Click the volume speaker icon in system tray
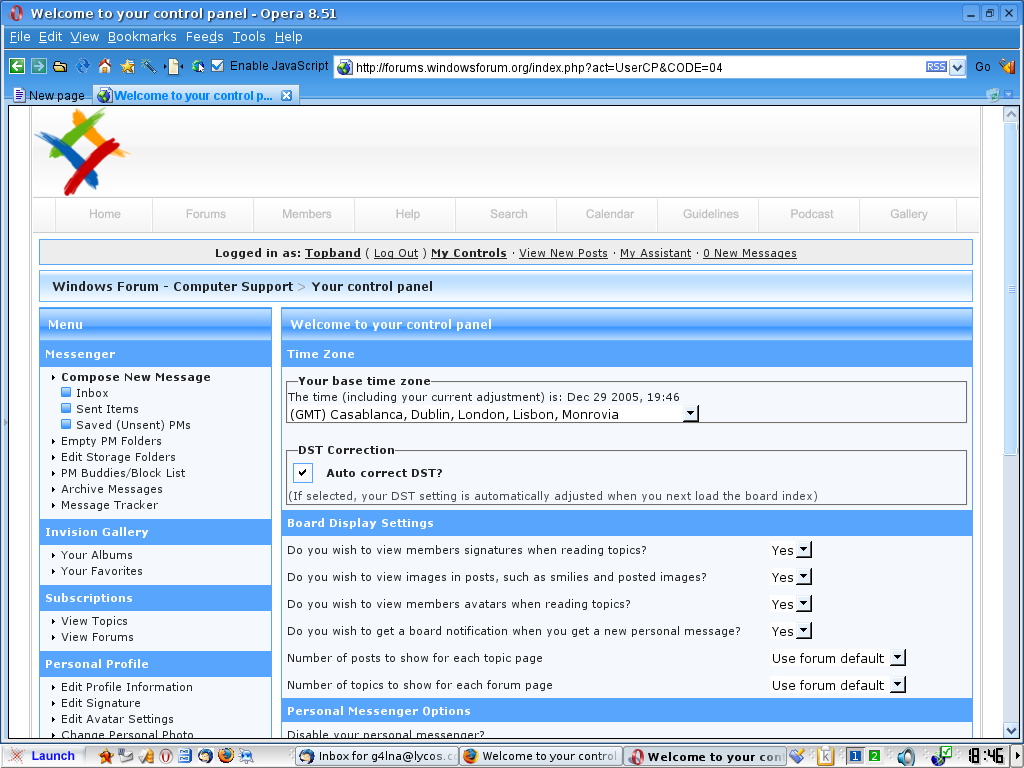The image size is (1024, 768). (905, 756)
